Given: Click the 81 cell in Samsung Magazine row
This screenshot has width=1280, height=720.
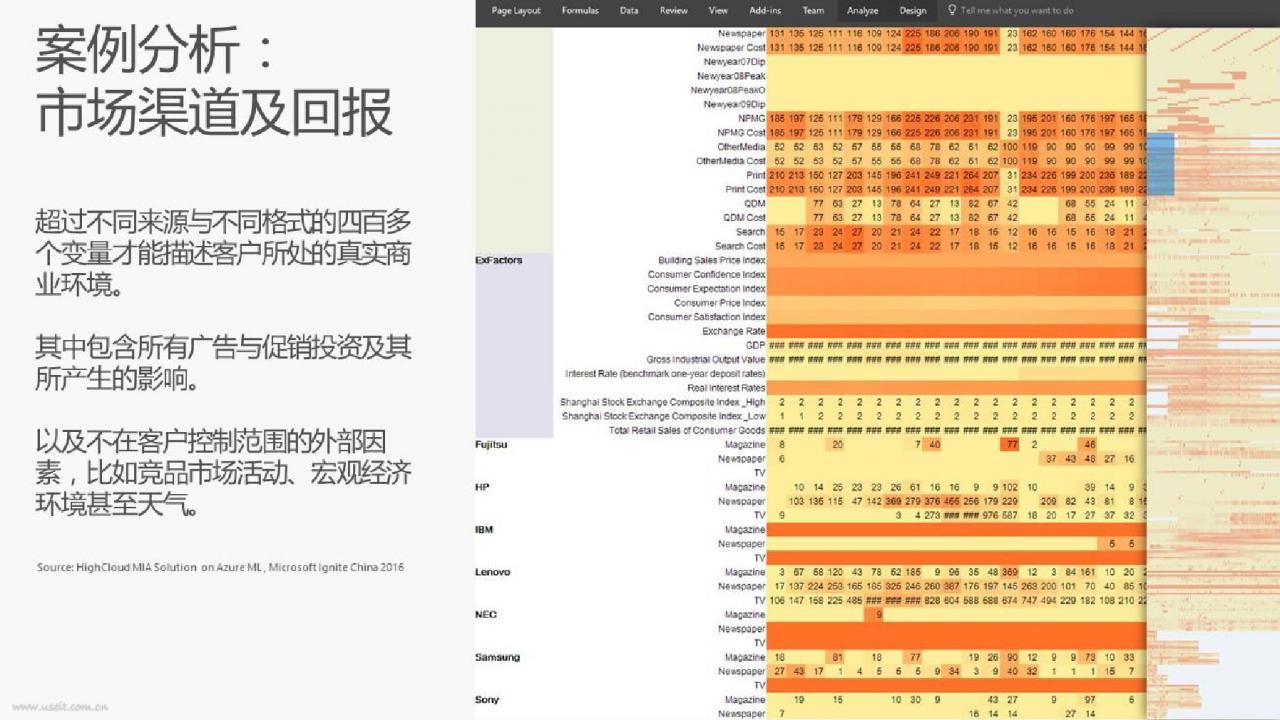Looking at the screenshot, I should (838, 657).
